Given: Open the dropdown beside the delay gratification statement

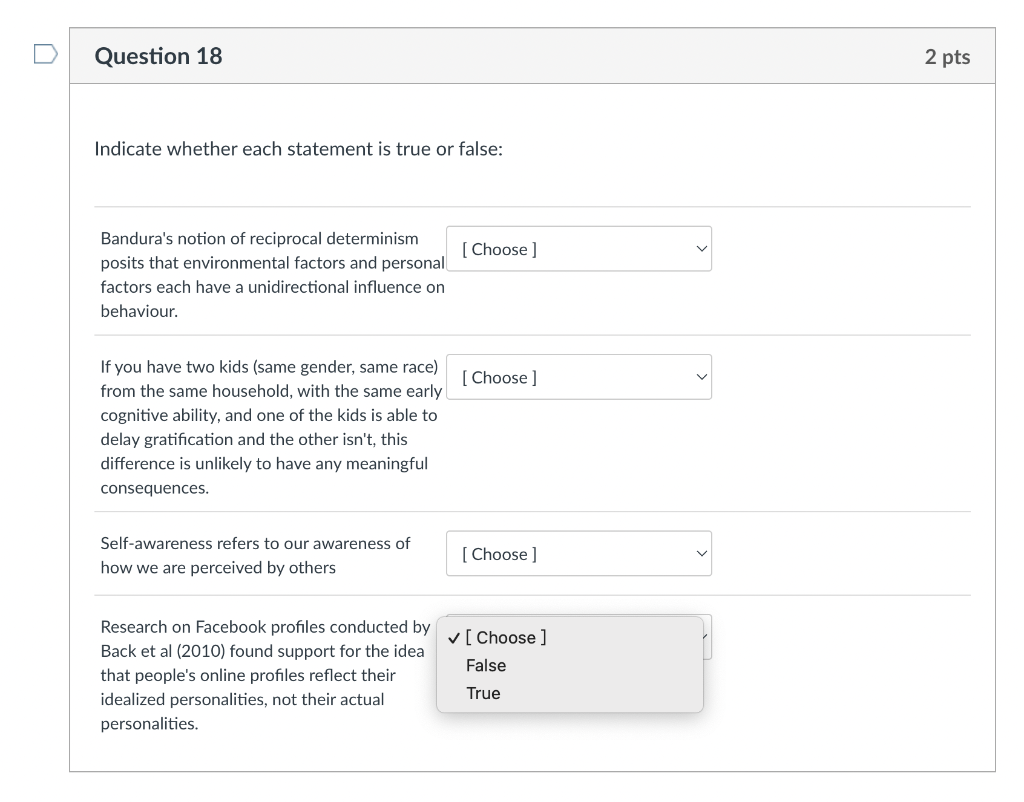Looking at the screenshot, I should (578, 377).
